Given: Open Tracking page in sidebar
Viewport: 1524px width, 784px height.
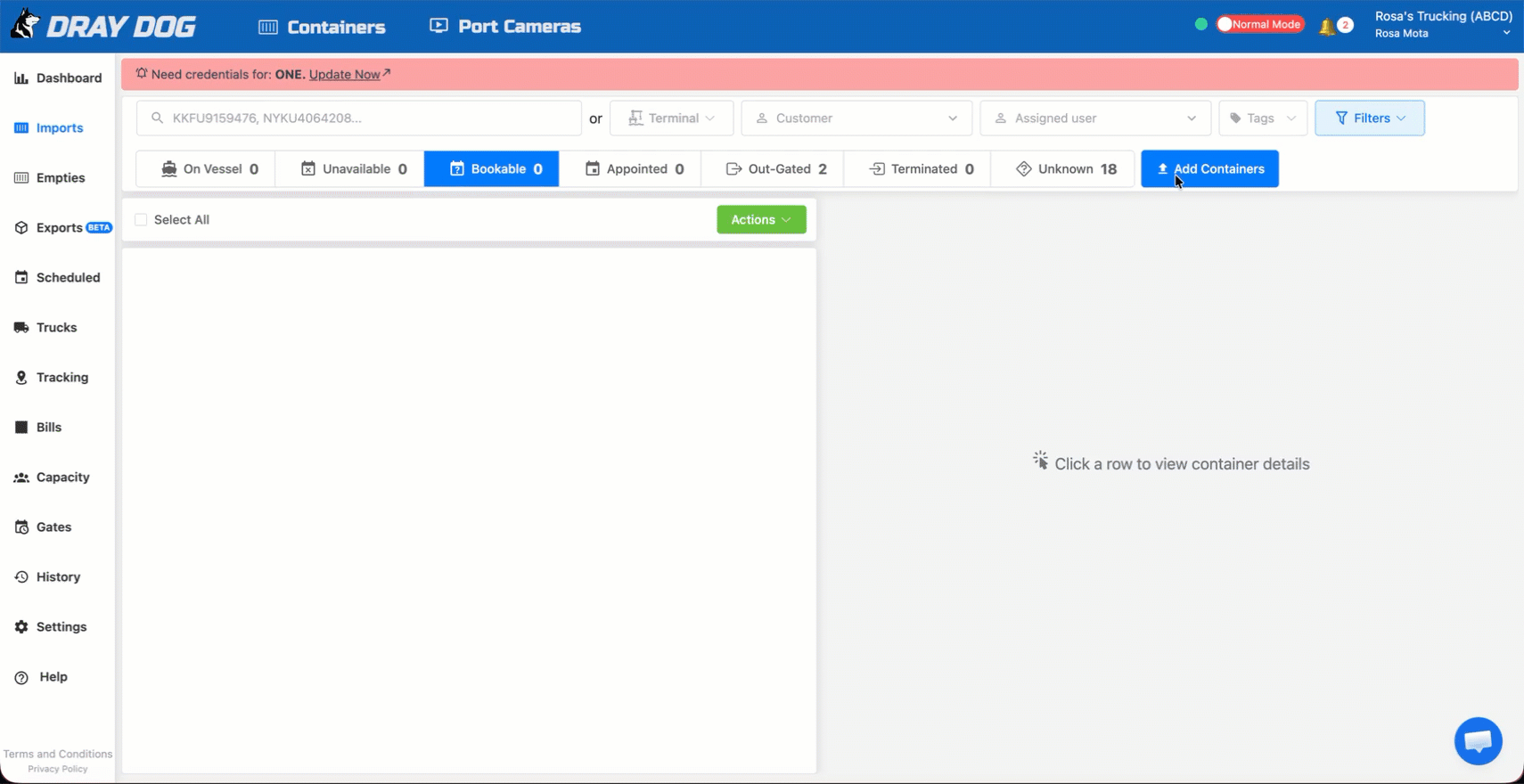Looking at the screenshot, I should (52, 378).
